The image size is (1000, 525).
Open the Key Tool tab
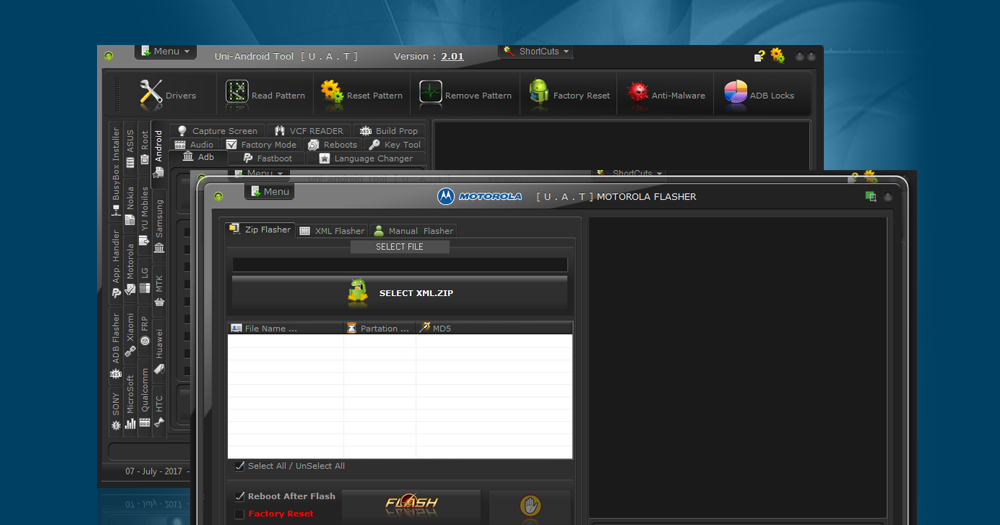(x=395, y=145)
